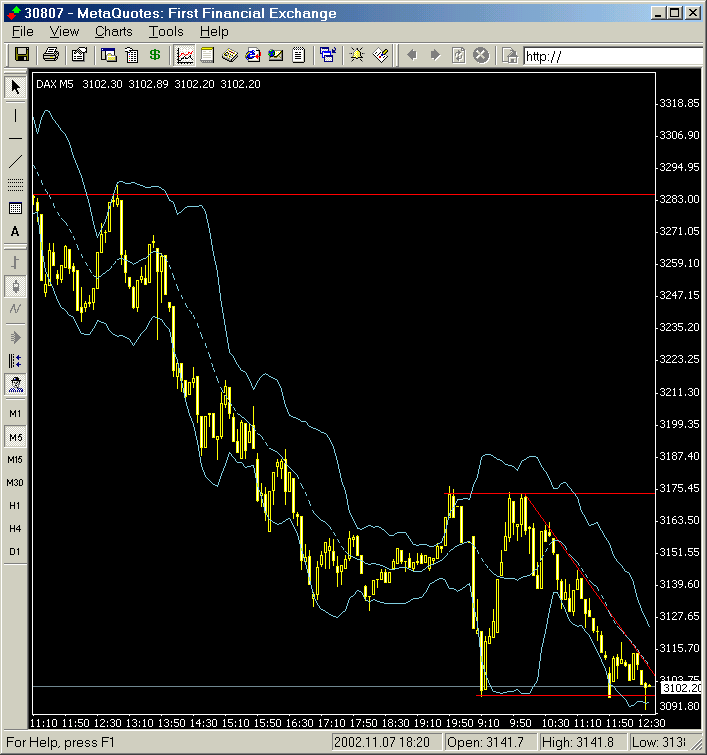
Task: Click the pencil checklist toolbar icon
Action: coord(380,55)
